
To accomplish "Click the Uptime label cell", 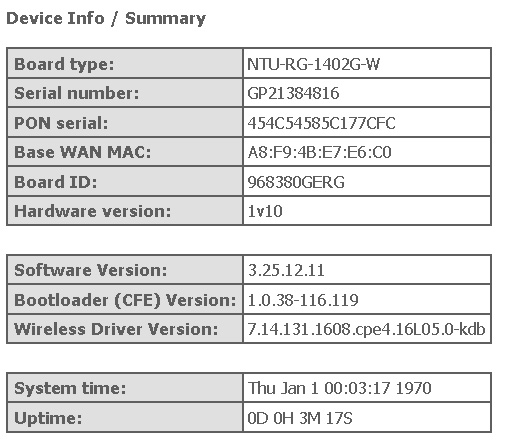I will 125,418.
